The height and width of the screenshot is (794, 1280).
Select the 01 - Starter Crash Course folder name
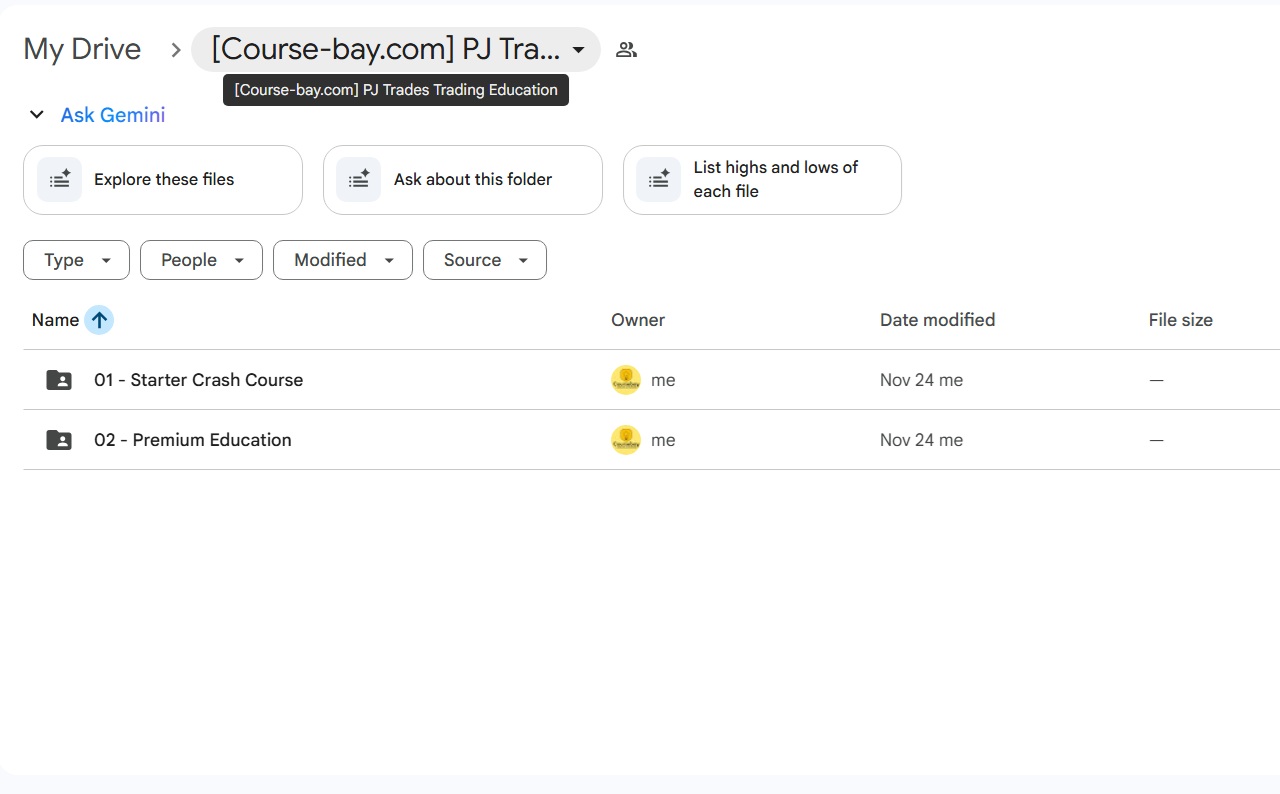(198, 380)
